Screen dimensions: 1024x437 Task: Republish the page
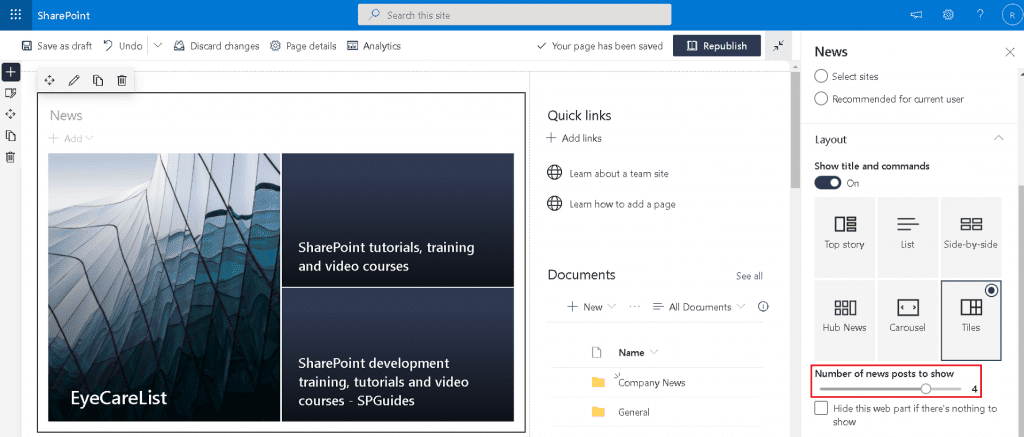(x=717, y=46)
